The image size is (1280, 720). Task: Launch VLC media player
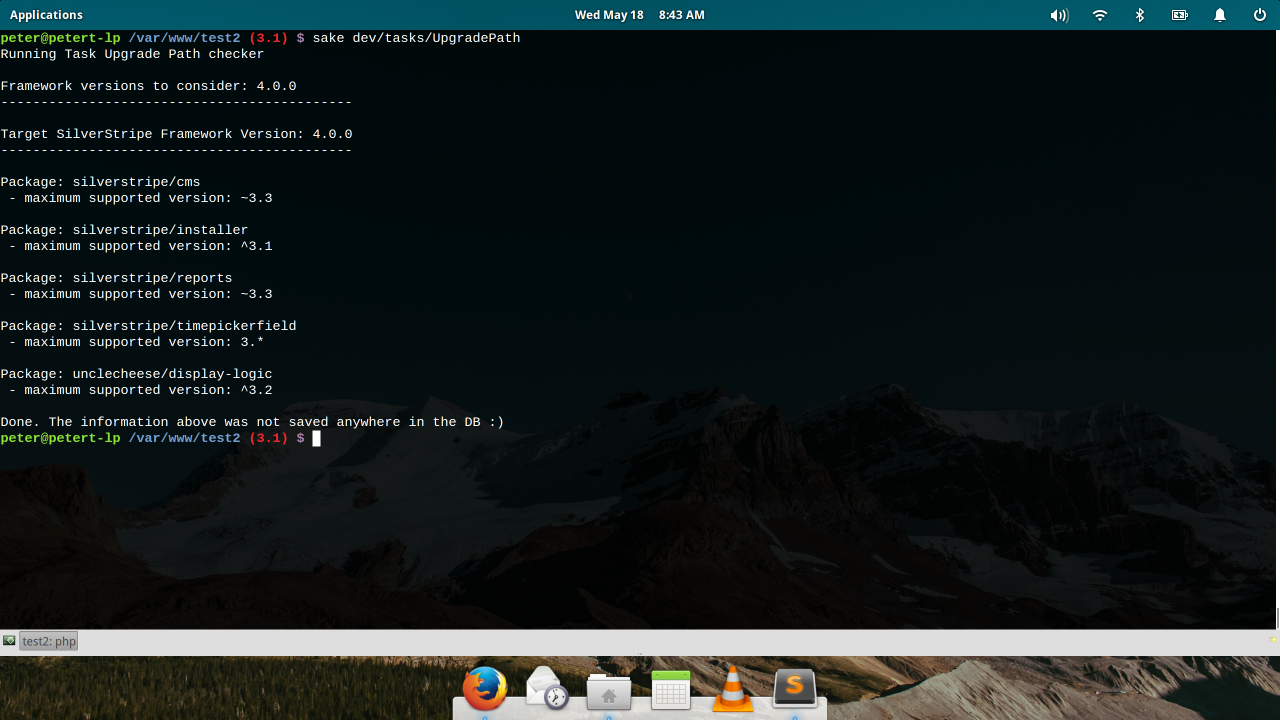pyautogui.click(x=732, y=690)
